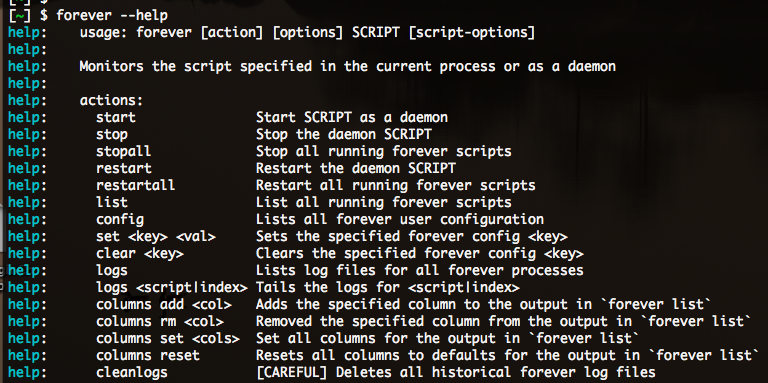Viewport: 768px width, 383px height.
Task: Click 'set <key> <val>' action text
Action: point(156,237)
